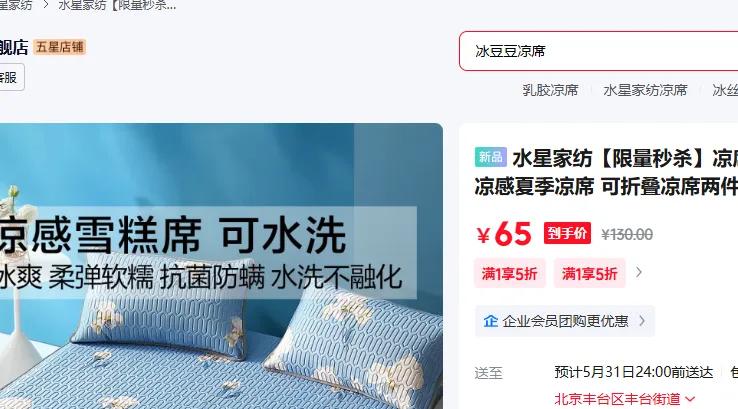Select the 水星家纺凉席 search suggestion
This screenshot has height=409, width=738.
click(645, 90)
